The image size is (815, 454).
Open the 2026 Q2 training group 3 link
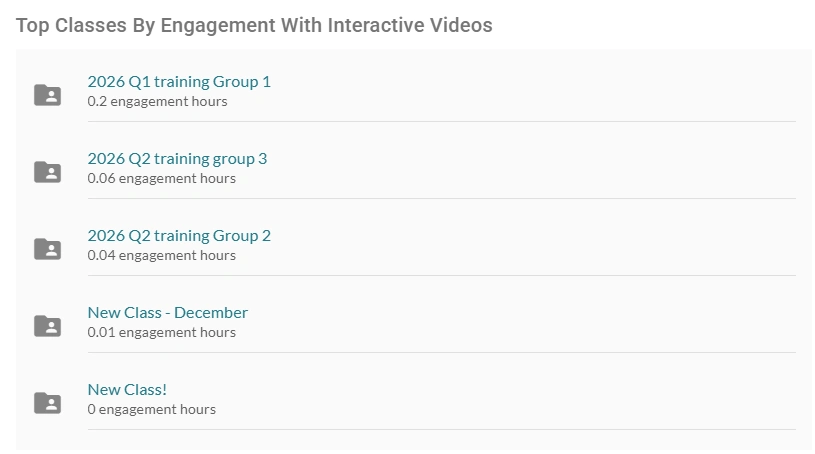[177, 159]
